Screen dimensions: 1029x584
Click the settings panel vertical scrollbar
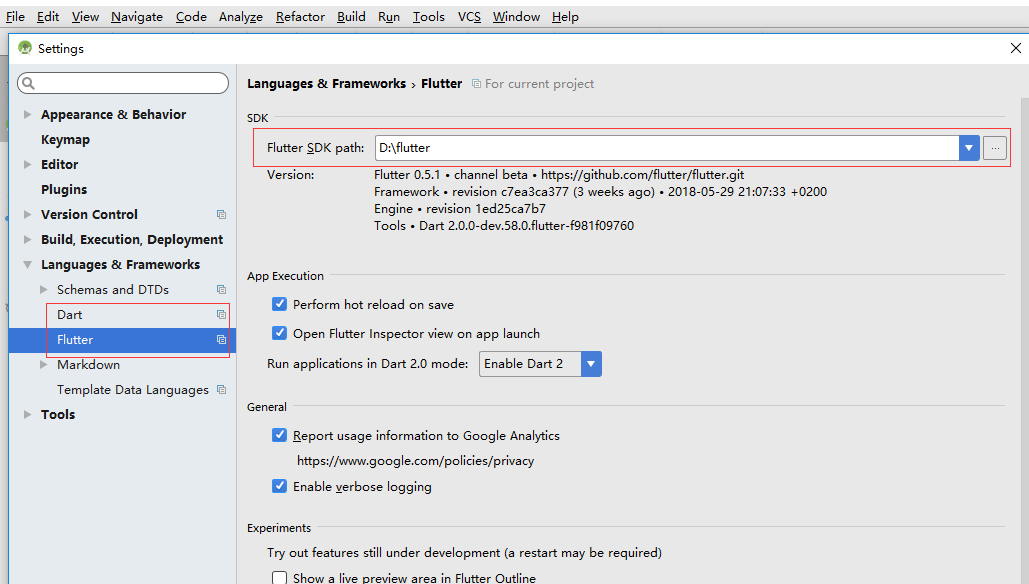pos(1024,341)
